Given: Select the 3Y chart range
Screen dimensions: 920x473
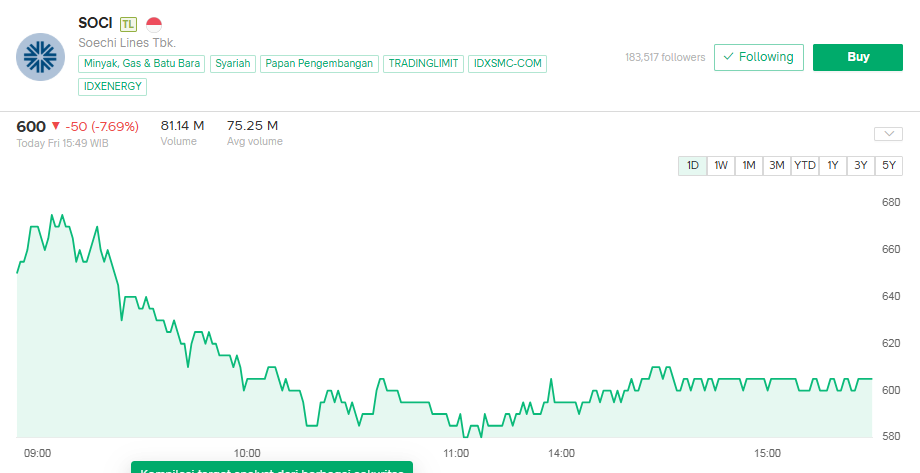Looking at the screenshot, I should click(860, 166).
